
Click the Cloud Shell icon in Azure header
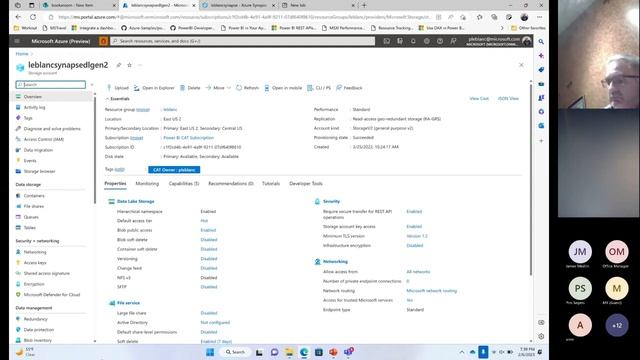click(387, 41)
